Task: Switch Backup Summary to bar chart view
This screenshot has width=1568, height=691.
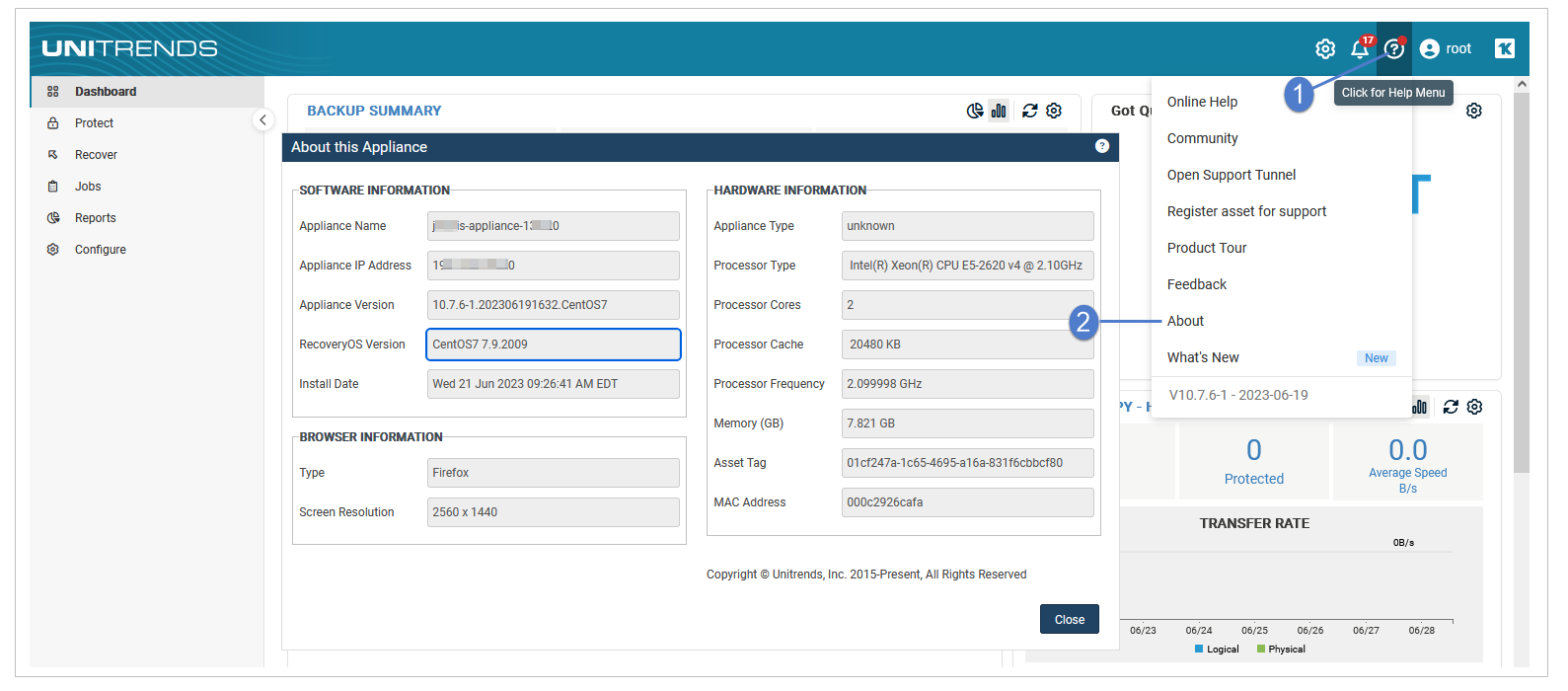Action: click(x=999, y=111)
